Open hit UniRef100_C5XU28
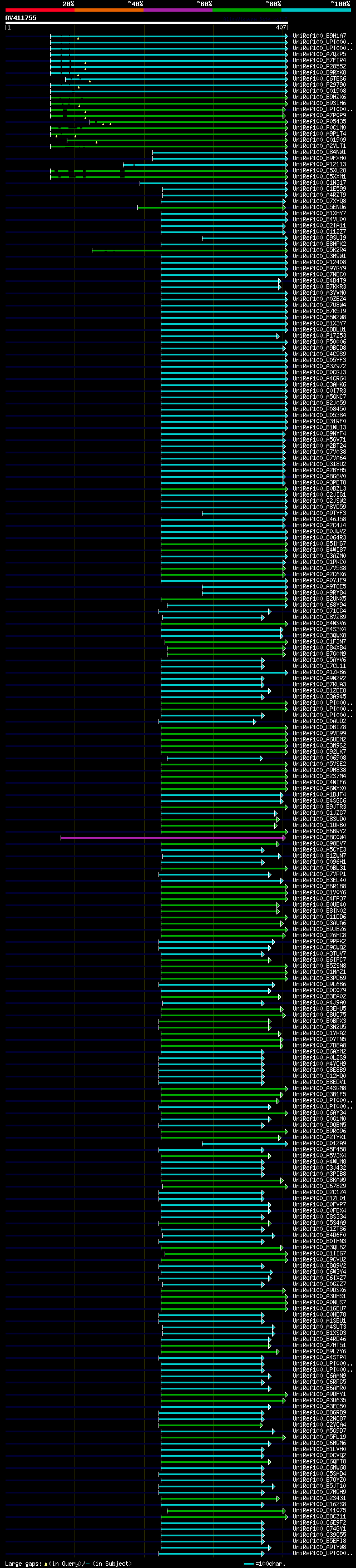Screen dimensions: 356x1568 tap(319, 170)
